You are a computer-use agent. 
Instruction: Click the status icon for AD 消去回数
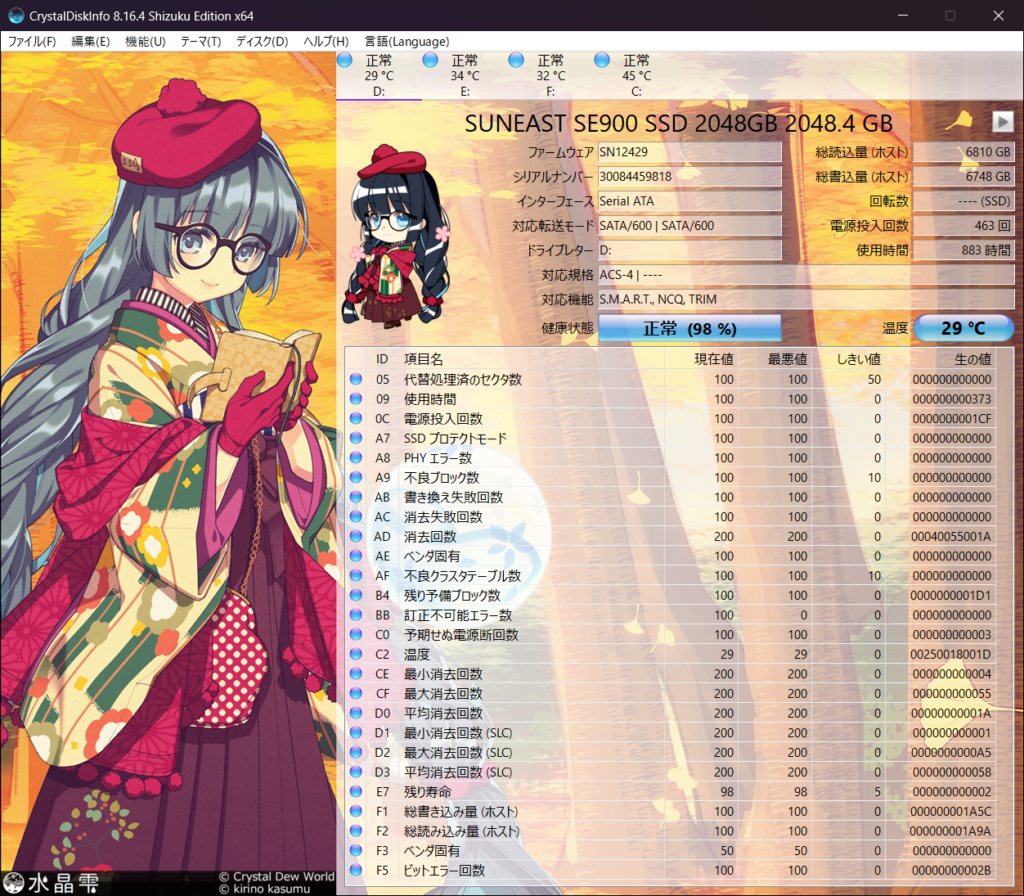(x=356, y=536)
